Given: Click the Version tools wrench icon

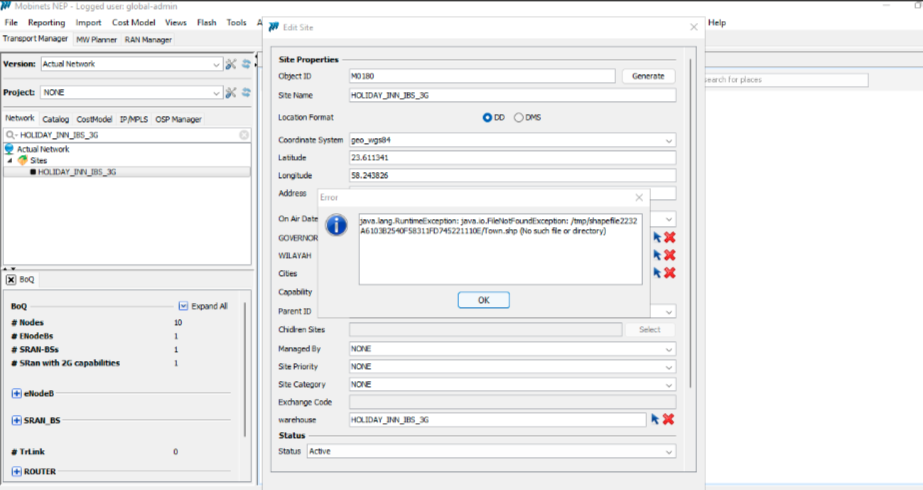Looking at the screenshot, I should (231, 64).
